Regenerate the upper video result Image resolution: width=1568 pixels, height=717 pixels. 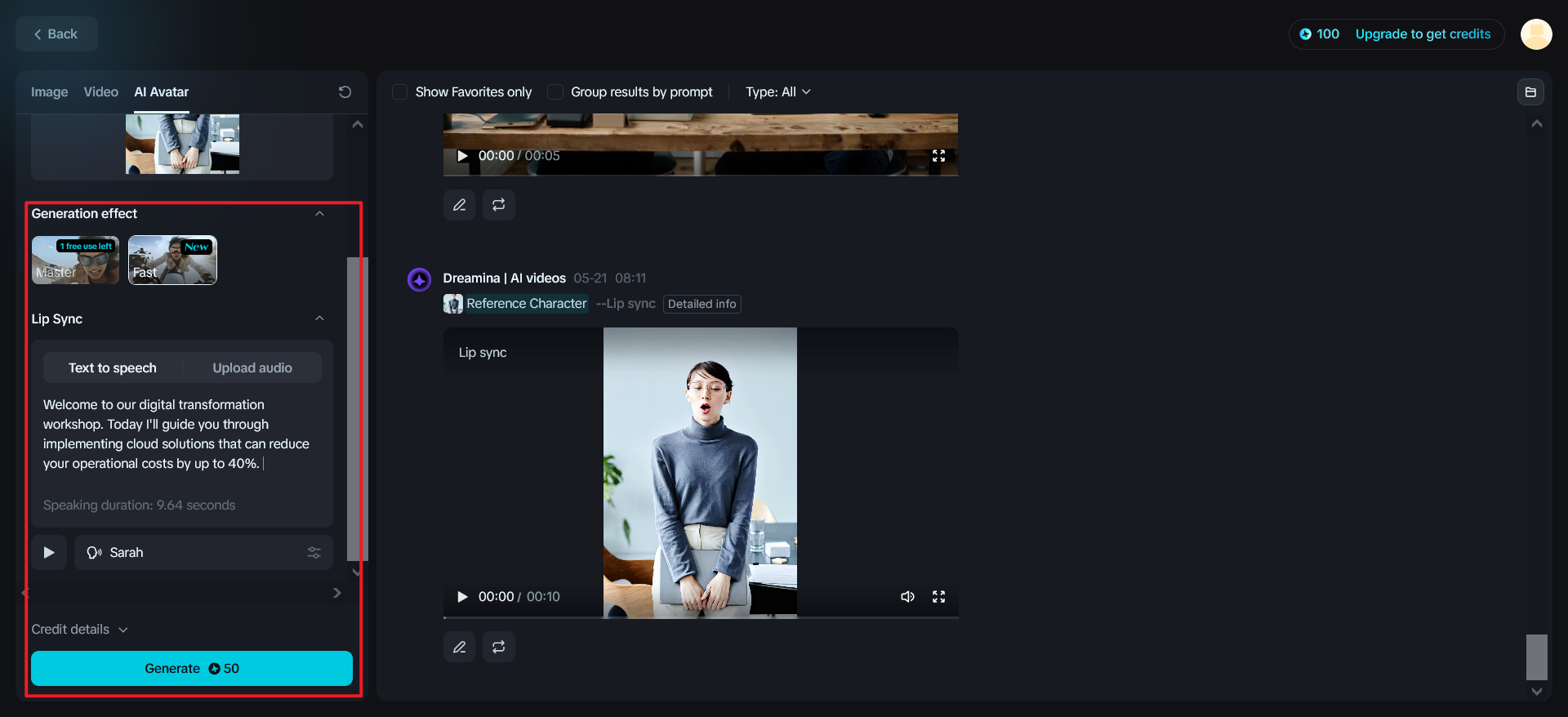pyautogui.click(x=498, y=205)
